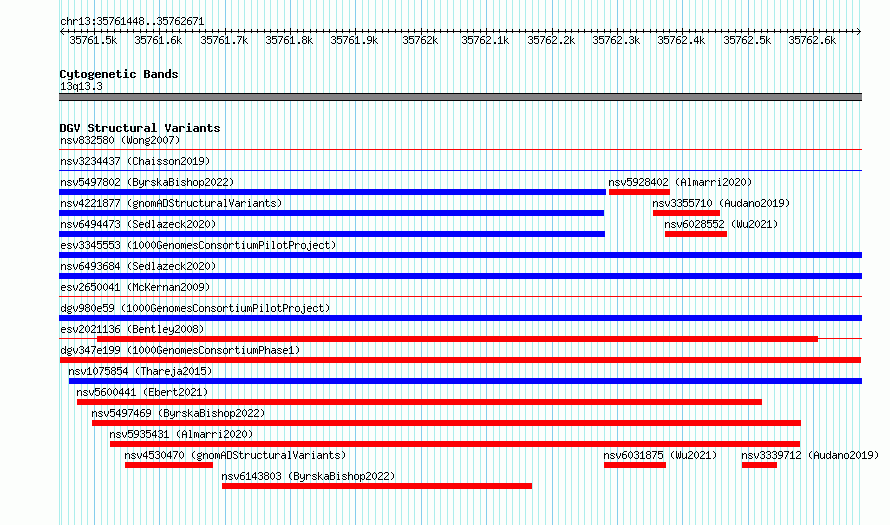The width and height of the screenshot is (890, 525).
Task: Select nsv5497802 (ByrskaBishop2022) label
Action: [x=147, y=182]
